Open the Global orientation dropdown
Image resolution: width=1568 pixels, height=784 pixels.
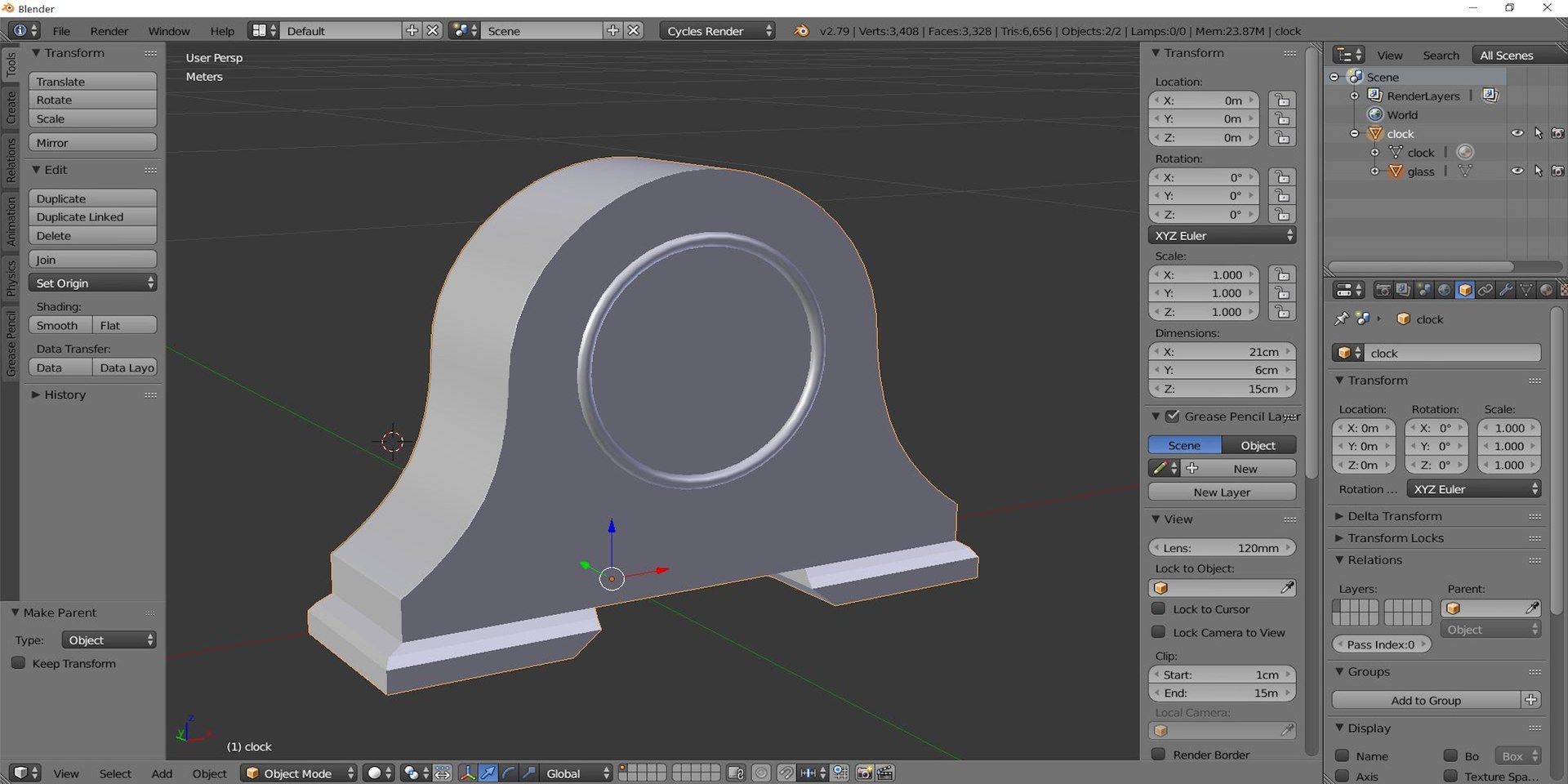(x=577, y=773)
